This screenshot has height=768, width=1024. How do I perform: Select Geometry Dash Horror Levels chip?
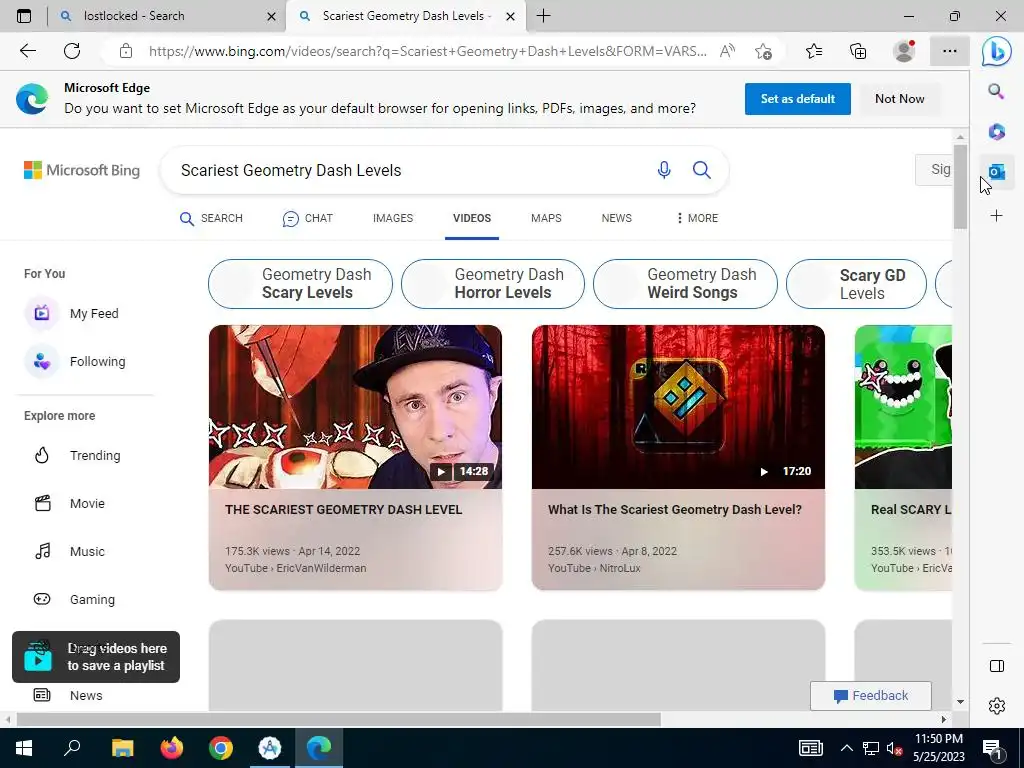[x=493, y=284]
